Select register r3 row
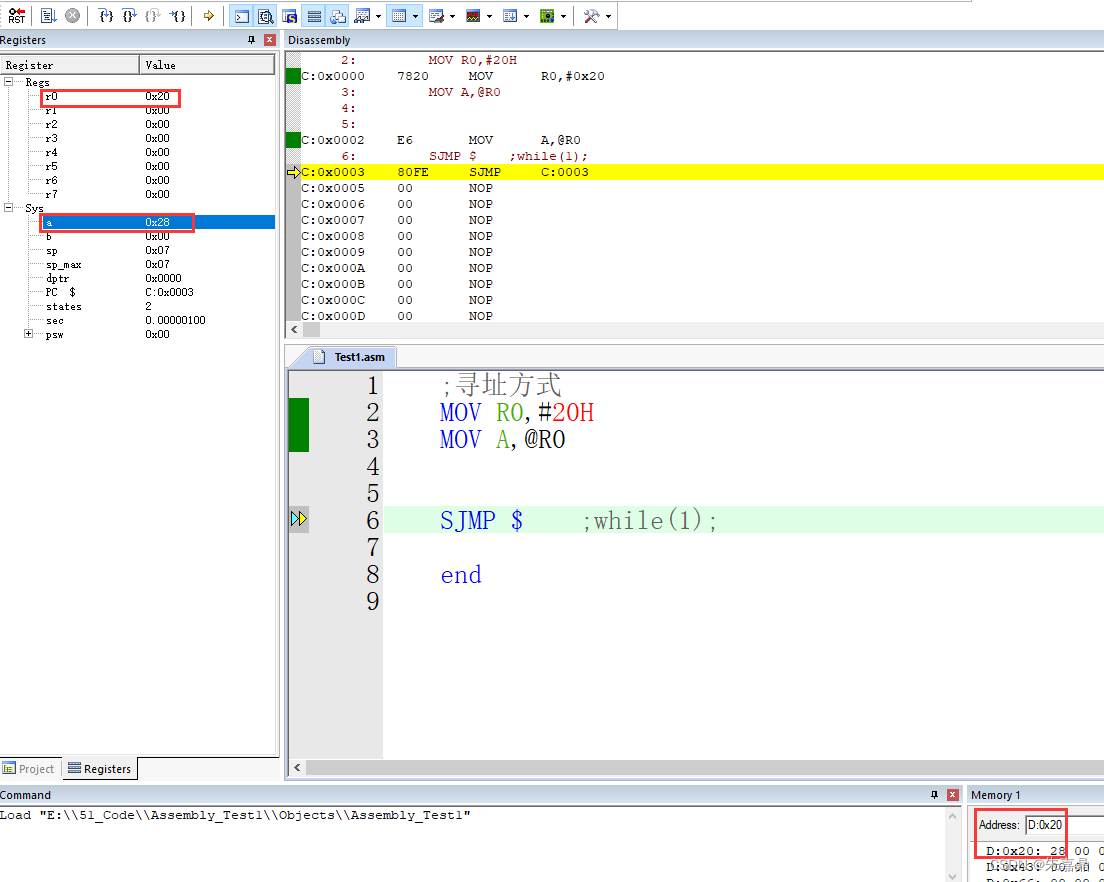The height and width of the screenshot is (882, 1104). [x=137, y=139]
